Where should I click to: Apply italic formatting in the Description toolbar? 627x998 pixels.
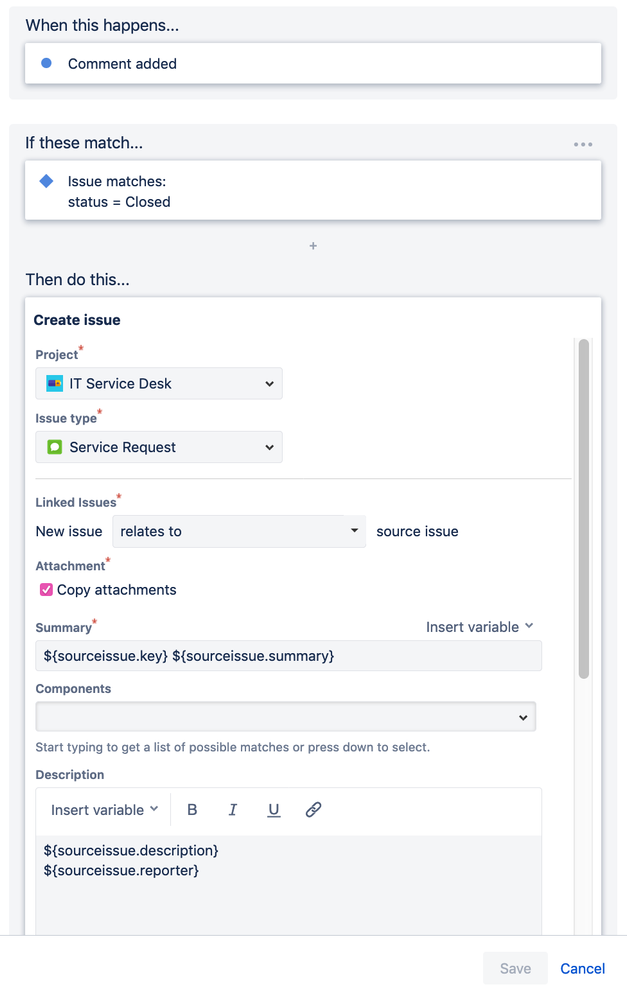(232, 810)
